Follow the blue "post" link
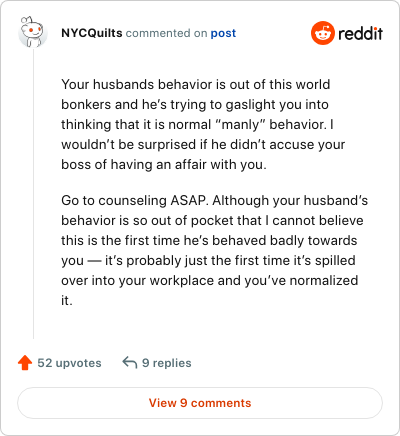Screen dimensions: 400x436 pos(223,33)
